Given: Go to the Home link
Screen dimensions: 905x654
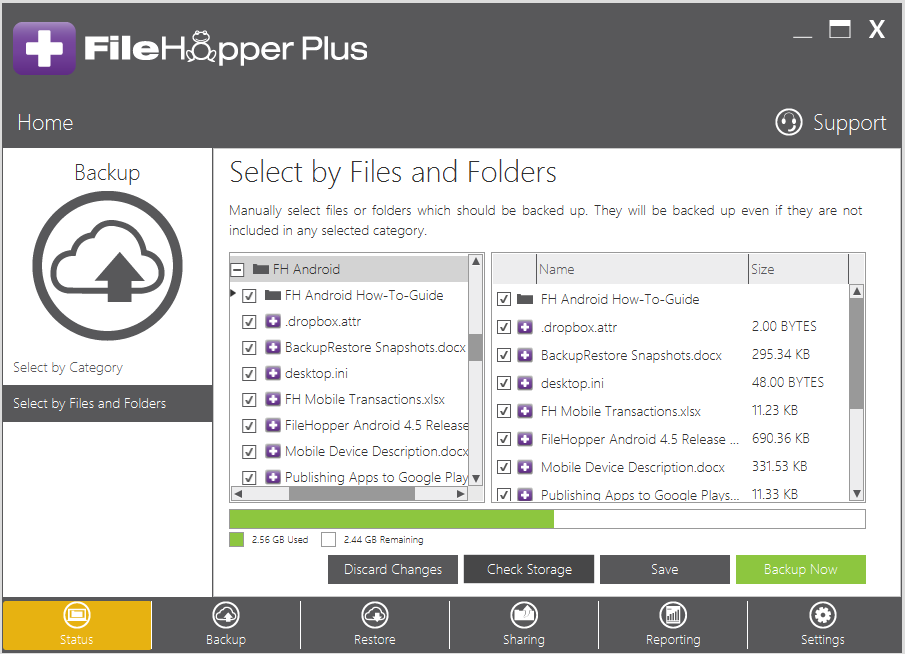Looking at the screenshot, I should (45, 122).
